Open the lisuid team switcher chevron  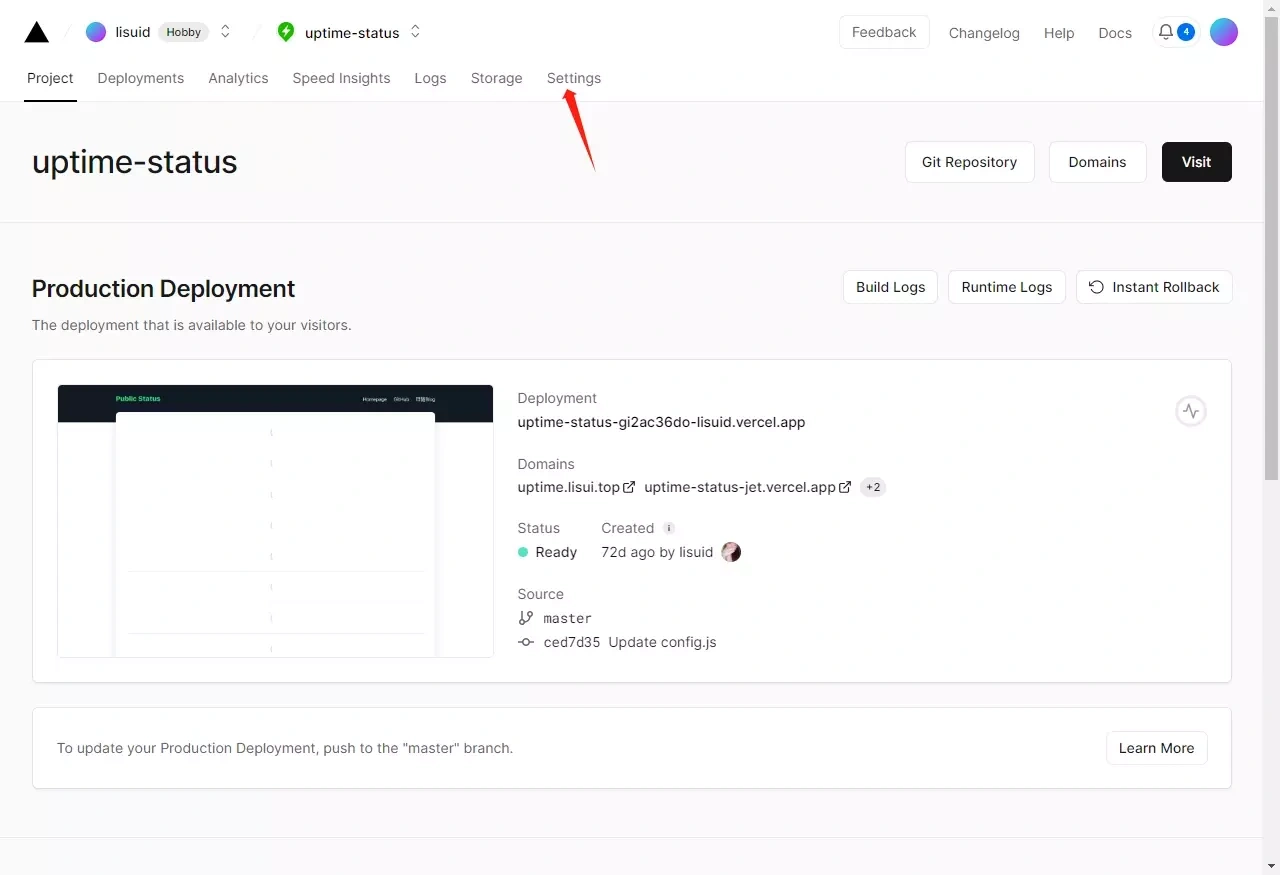pos(225,32)
